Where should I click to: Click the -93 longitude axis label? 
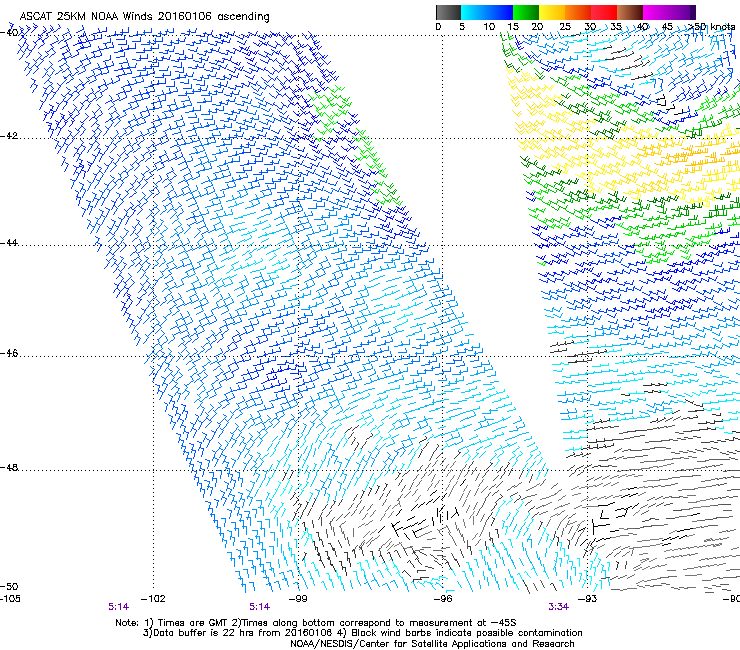pyautogui.click(x=588, y=599)
